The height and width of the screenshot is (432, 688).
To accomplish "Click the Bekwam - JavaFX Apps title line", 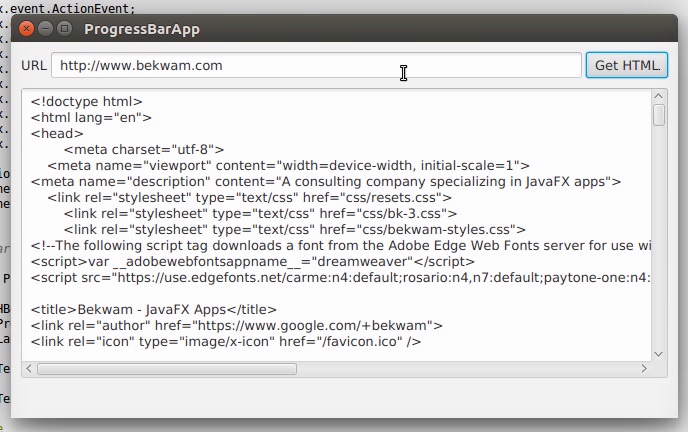I will pyautogui.click(x=153, y=309).
